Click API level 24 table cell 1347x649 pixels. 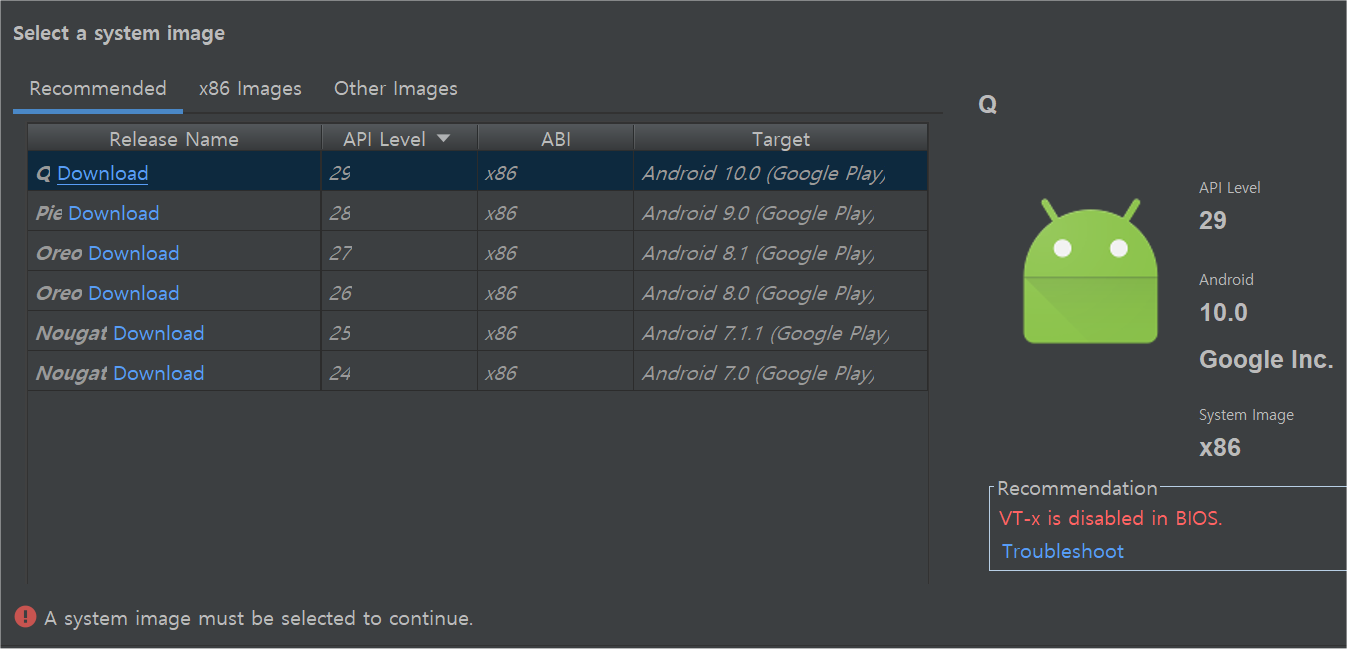tap(399, 373)
